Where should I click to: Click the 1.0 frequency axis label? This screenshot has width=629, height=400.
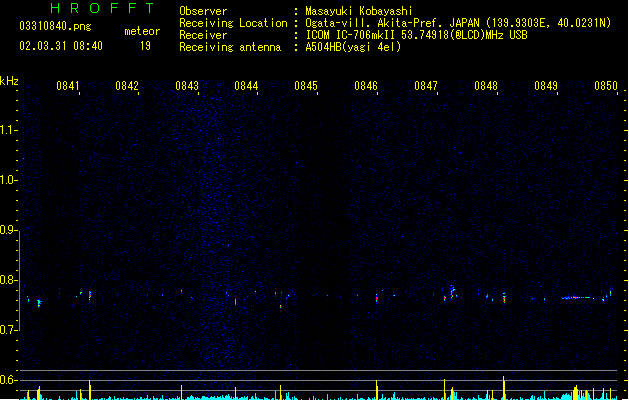click(x=8, y=180)
